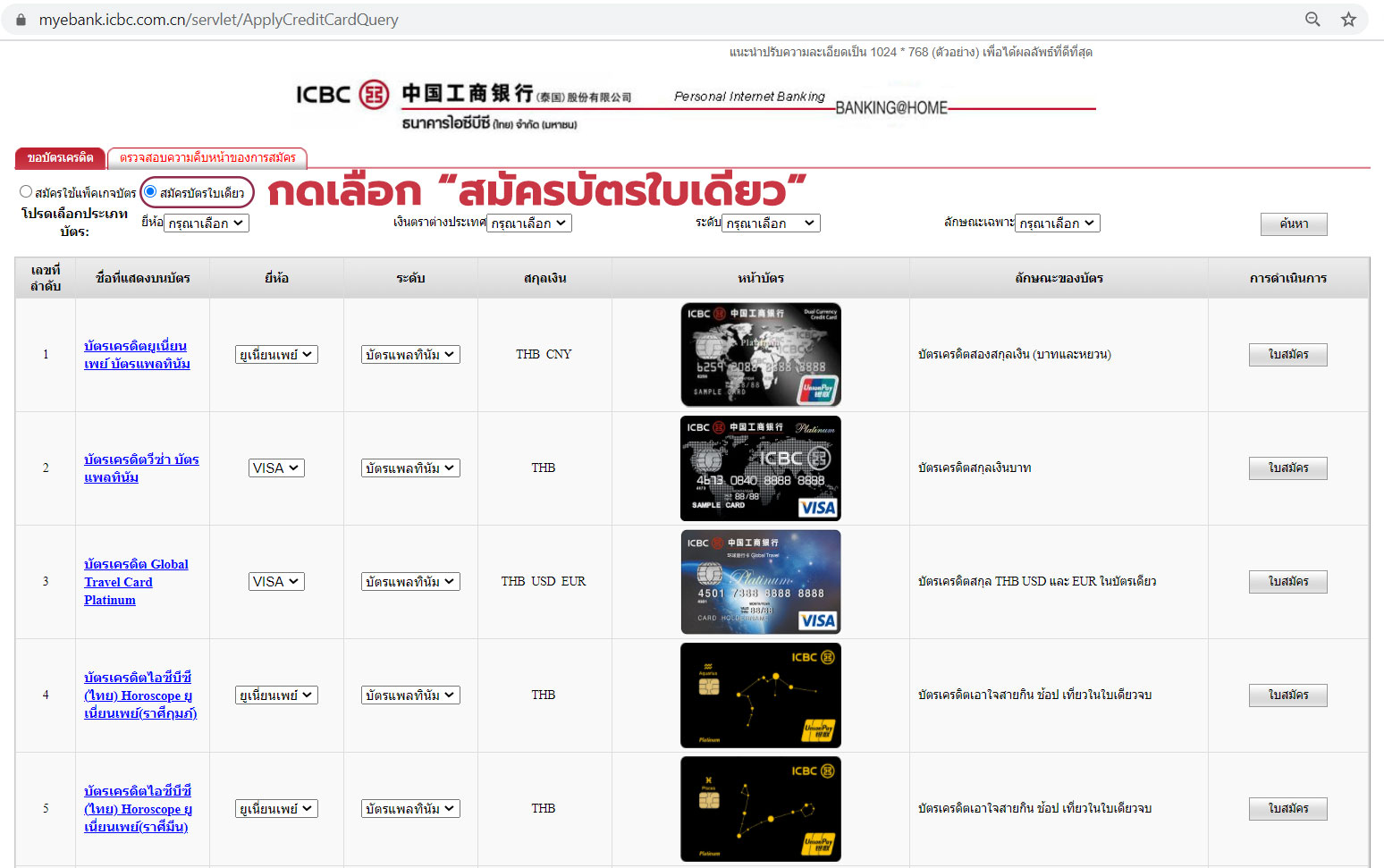Click the padlock site security icon

[x=21, y=19]
